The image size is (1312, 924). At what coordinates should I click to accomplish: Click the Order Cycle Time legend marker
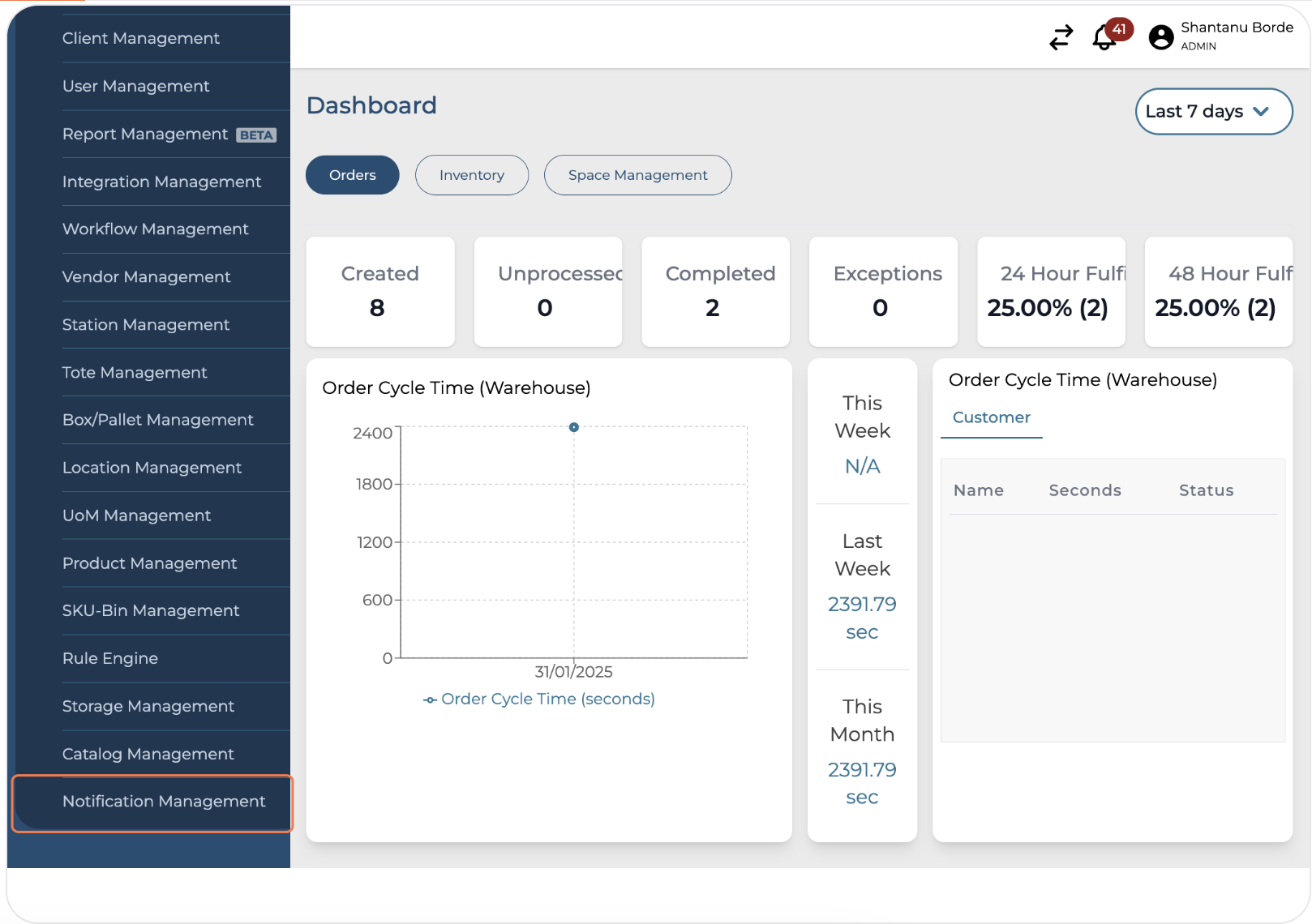430,699
